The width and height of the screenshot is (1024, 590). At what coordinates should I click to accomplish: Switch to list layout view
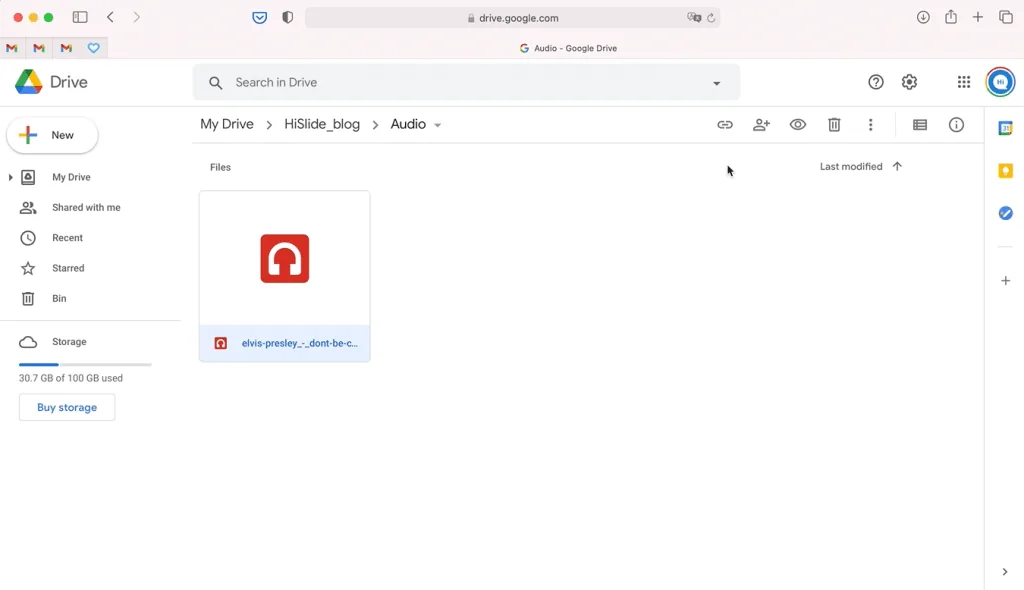pyautogui.click(x=920, y=124)
